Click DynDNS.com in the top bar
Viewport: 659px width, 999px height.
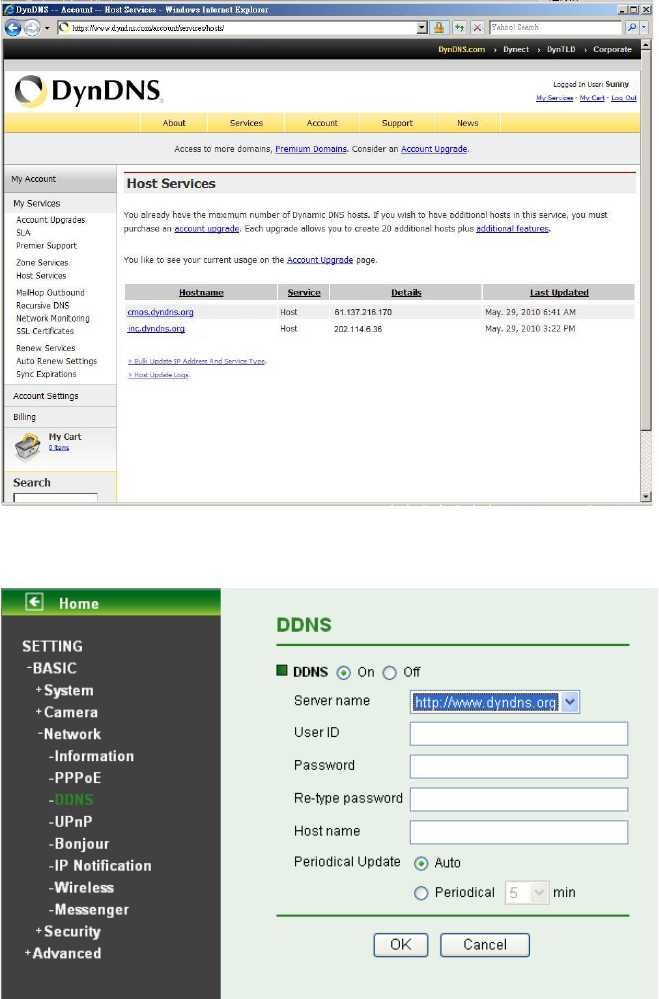coord(461,49)
